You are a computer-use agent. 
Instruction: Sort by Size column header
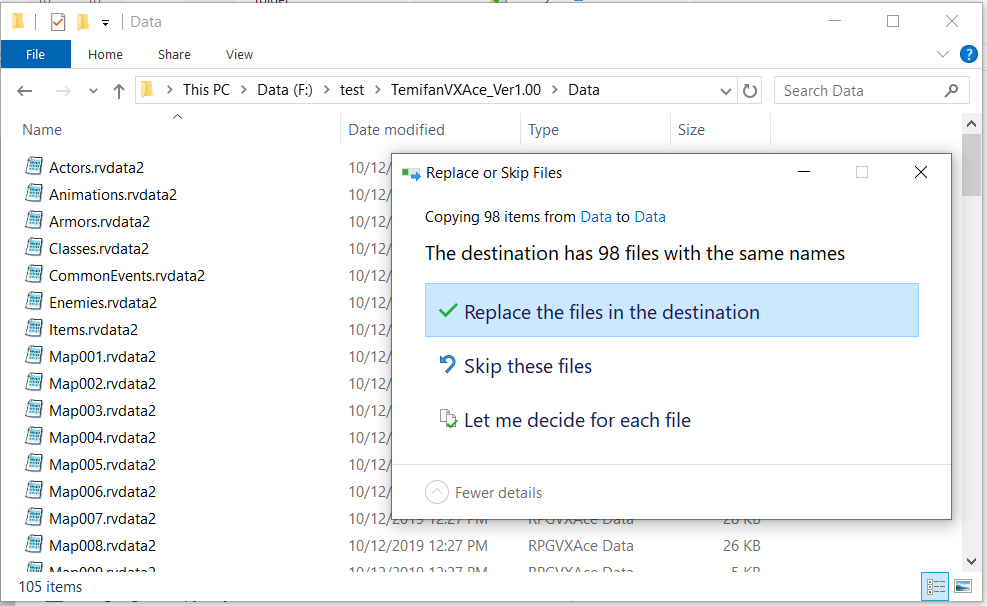tap(691, 130)
